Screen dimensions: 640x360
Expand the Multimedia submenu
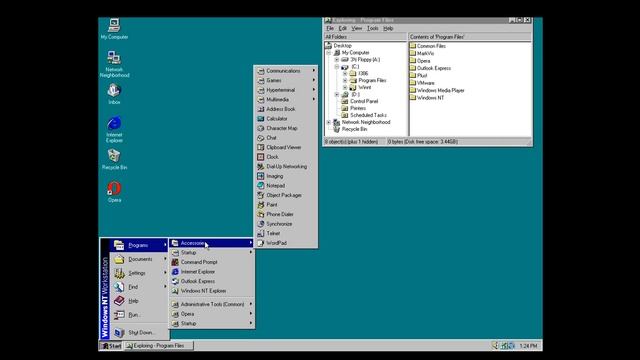point(285,100)
